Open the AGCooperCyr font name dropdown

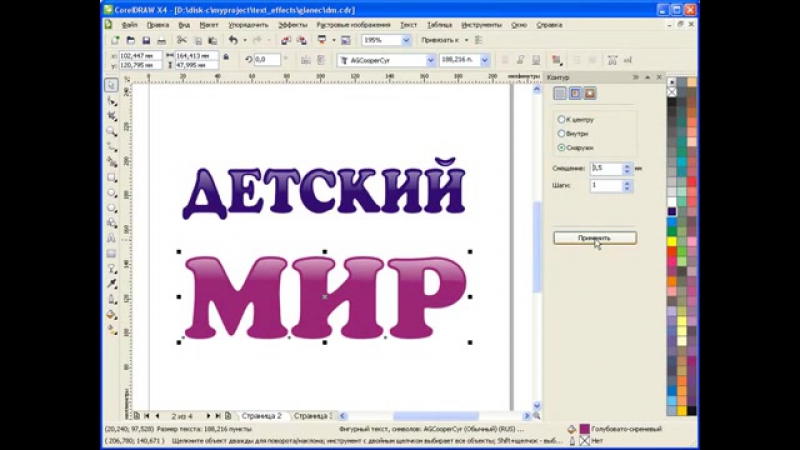(431, 60)
